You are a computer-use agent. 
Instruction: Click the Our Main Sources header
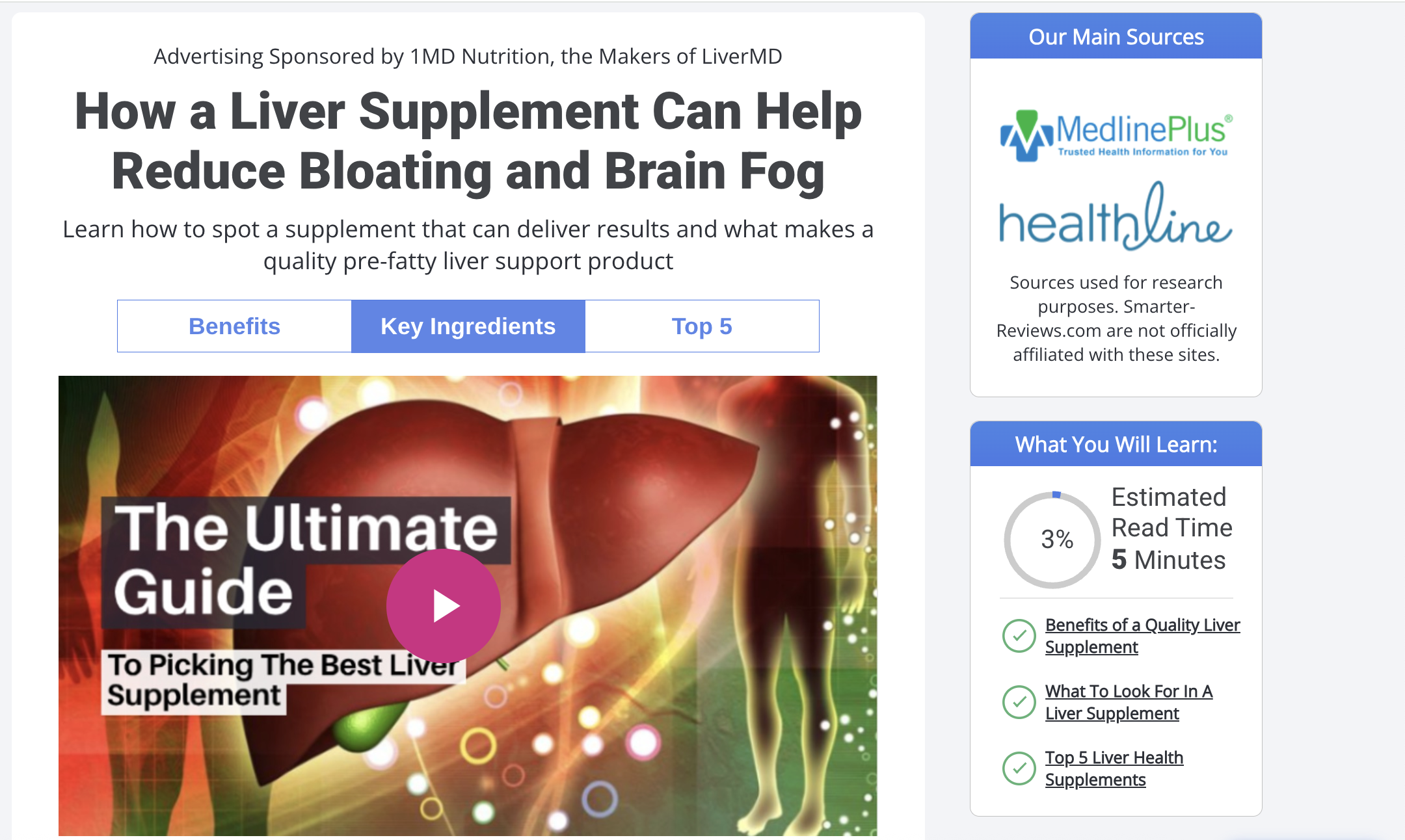[1116, 36]
